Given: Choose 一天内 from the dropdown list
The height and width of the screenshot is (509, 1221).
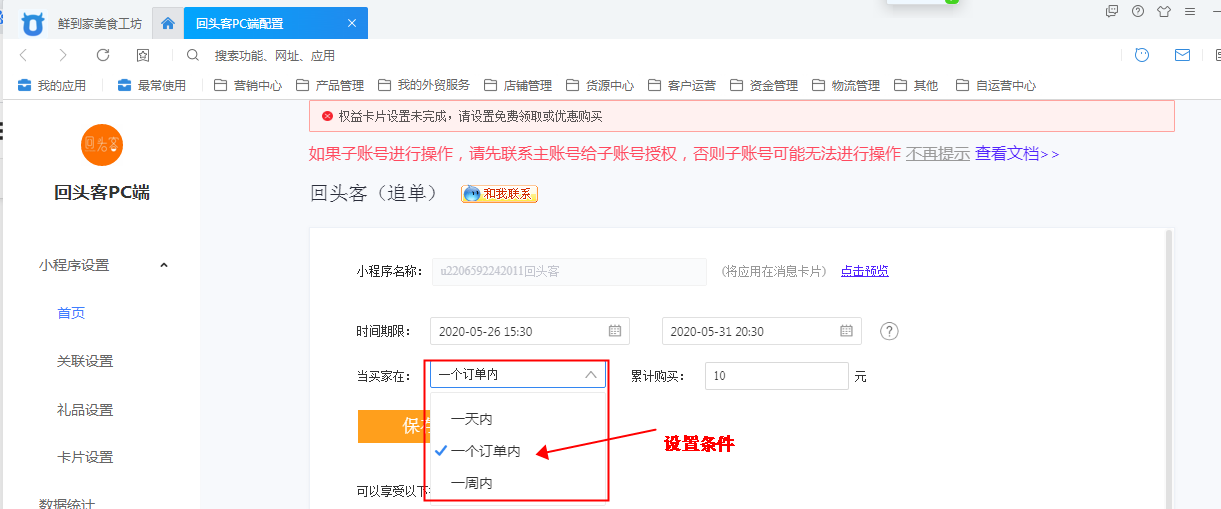Looking at the screenshot, I should click(518, 419).
